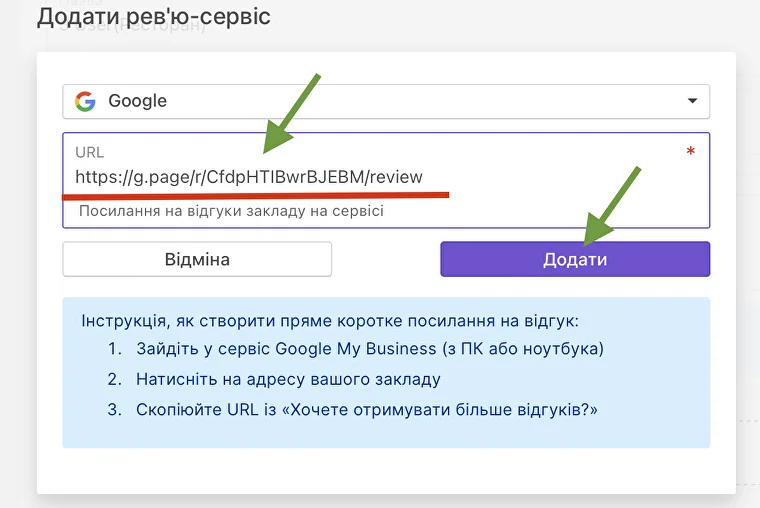Select step 2 "Натисніть на адресу вашого закладу"
Screen dimensions: 760x508
(x=288, y=379)
